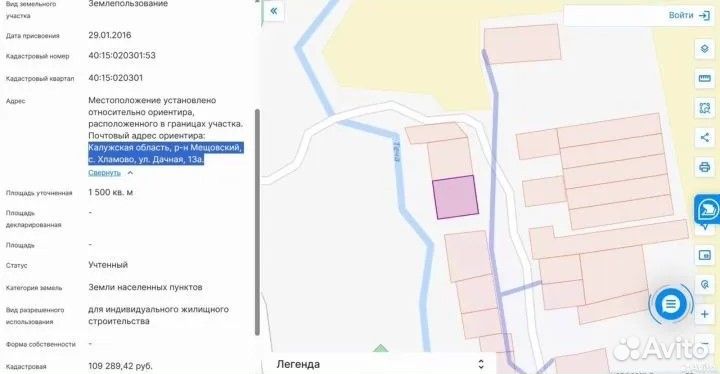Toggle the mini-map overview icon
The image size is (720, 374).
(x=704, y=255)
